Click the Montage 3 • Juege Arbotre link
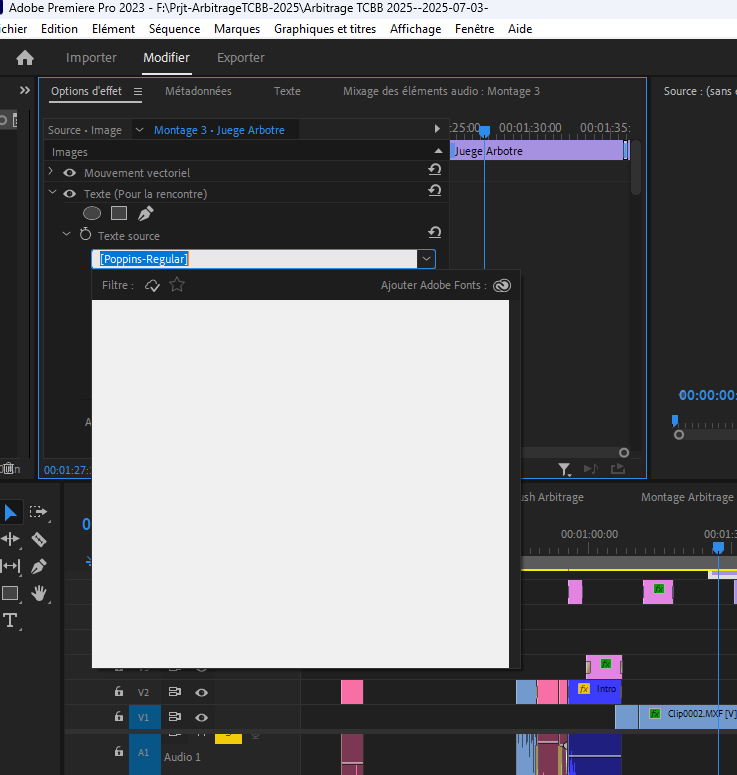 219,130
